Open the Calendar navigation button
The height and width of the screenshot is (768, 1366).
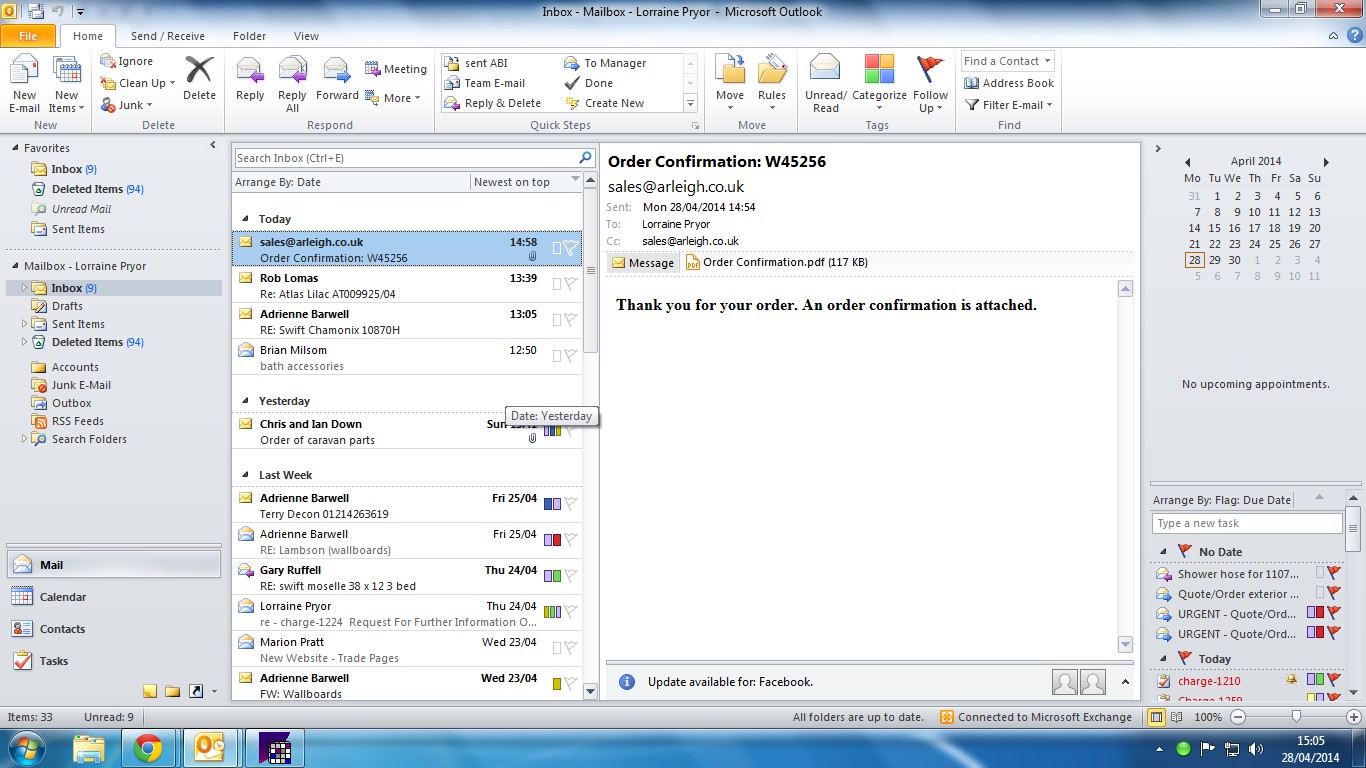coord(62,597)
